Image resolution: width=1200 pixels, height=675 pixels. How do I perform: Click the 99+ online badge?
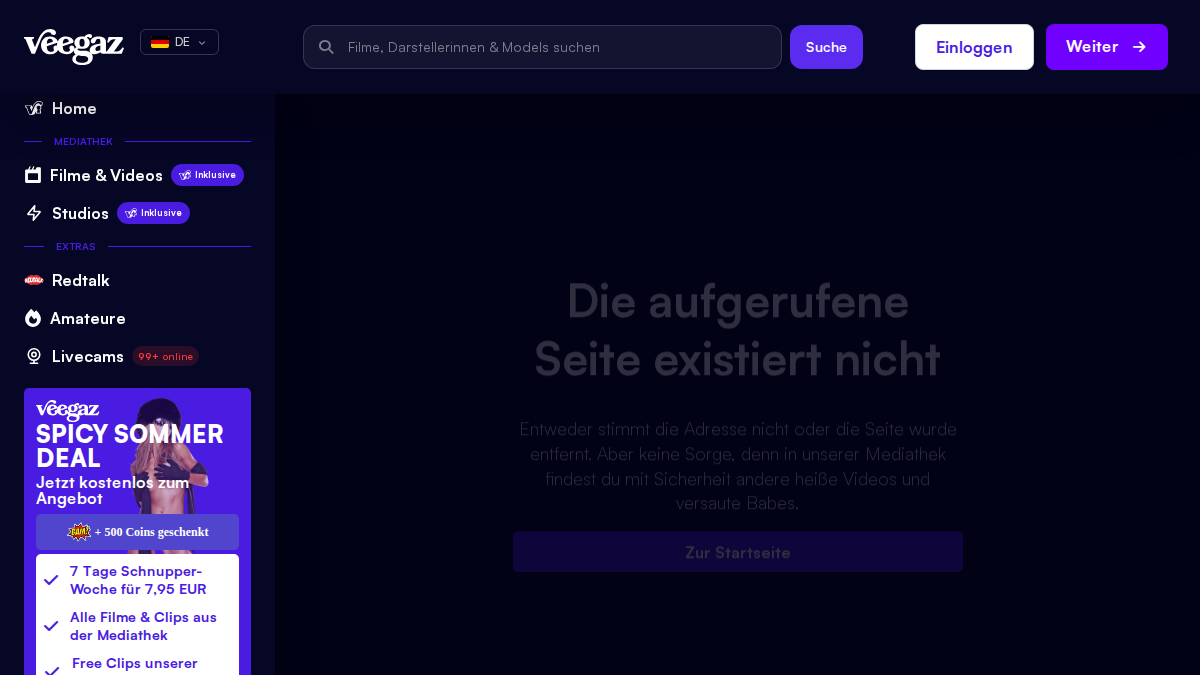coord(165,356)
